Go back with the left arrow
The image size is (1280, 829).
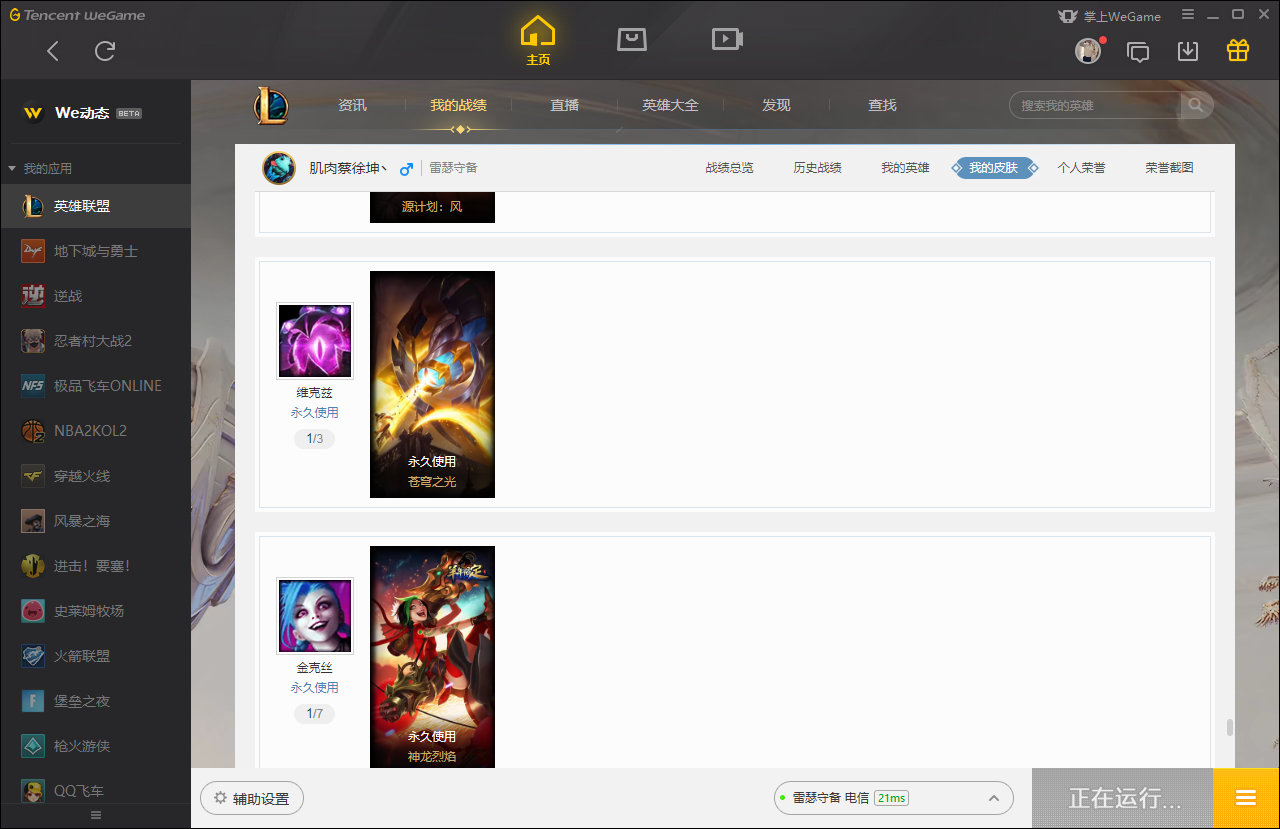pyautogui.click(x=53, y=51)
